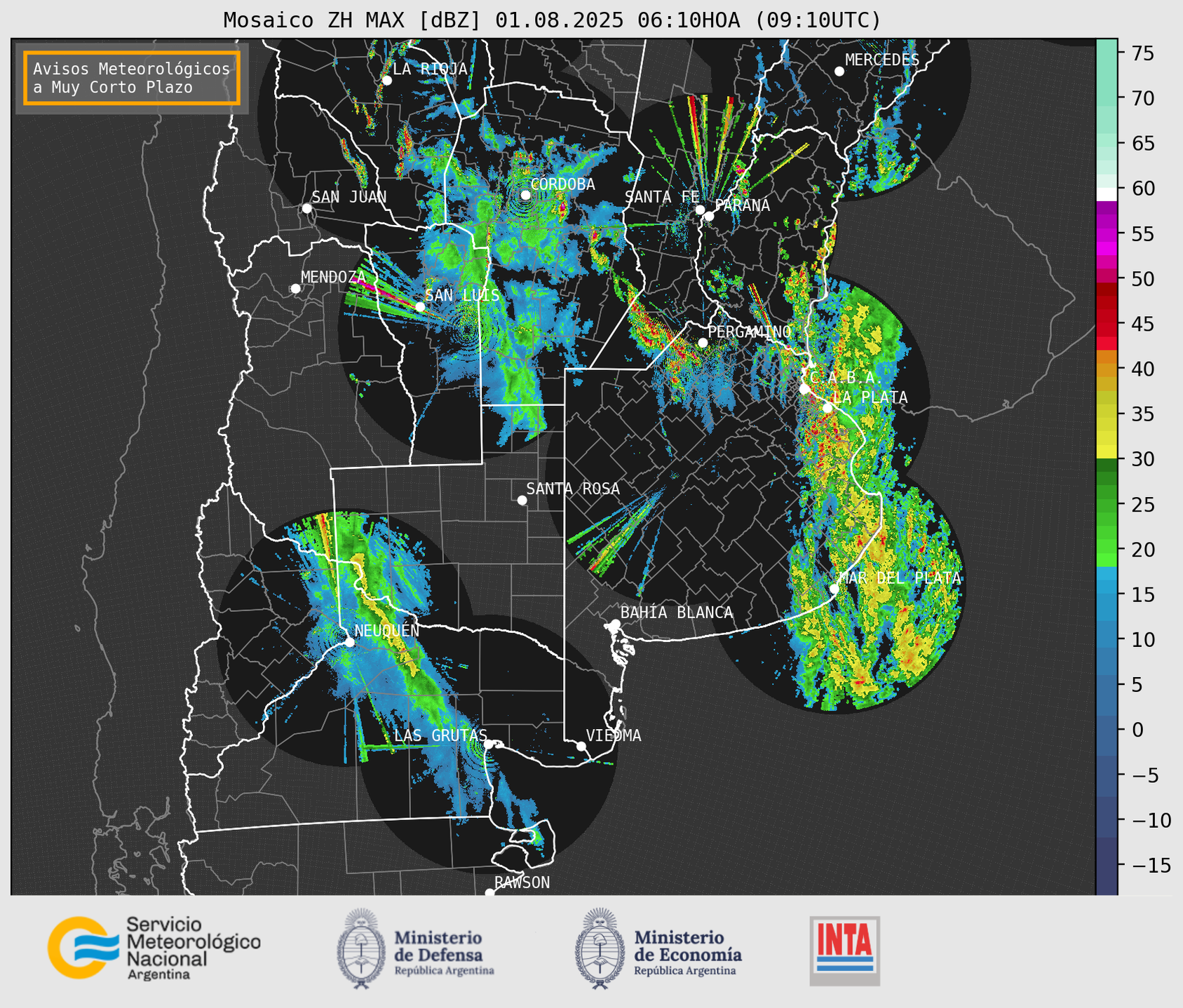The image size is (1183, 1008).
Task: Click the Avisos Meteorológicos a Muy Corto Plazo box
Action: (x=132, y=78)
